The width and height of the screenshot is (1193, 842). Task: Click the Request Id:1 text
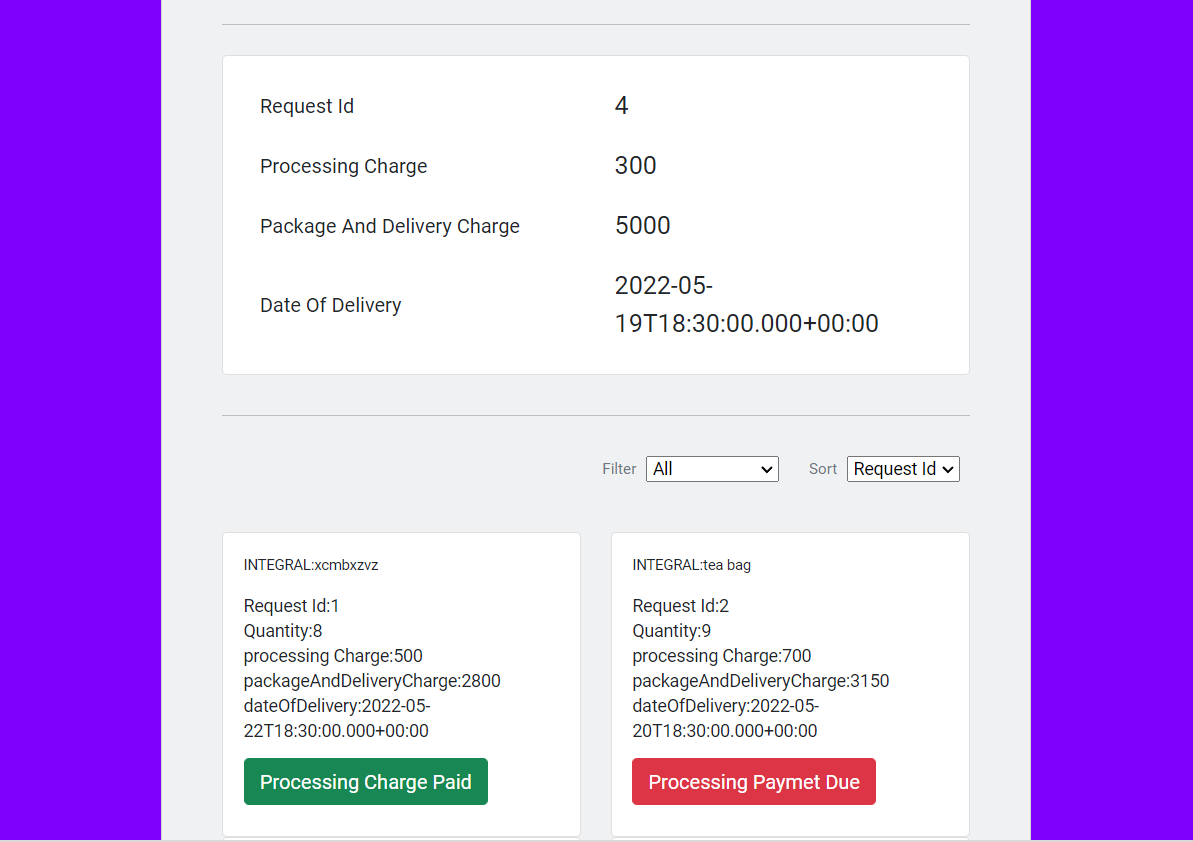291,605
